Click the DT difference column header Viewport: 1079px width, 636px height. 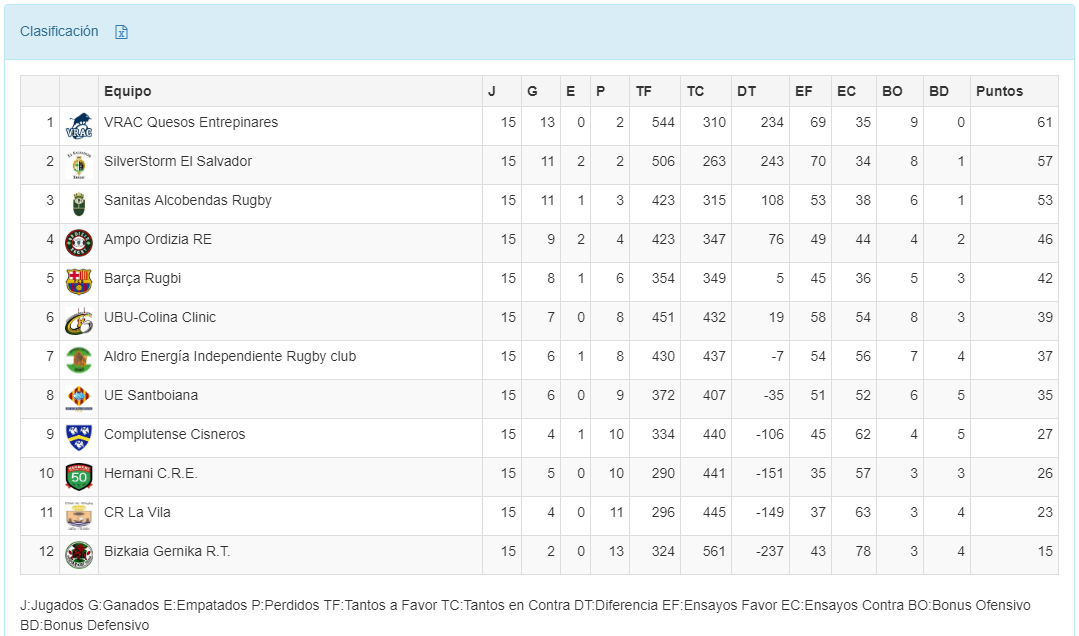pos(747,91)
